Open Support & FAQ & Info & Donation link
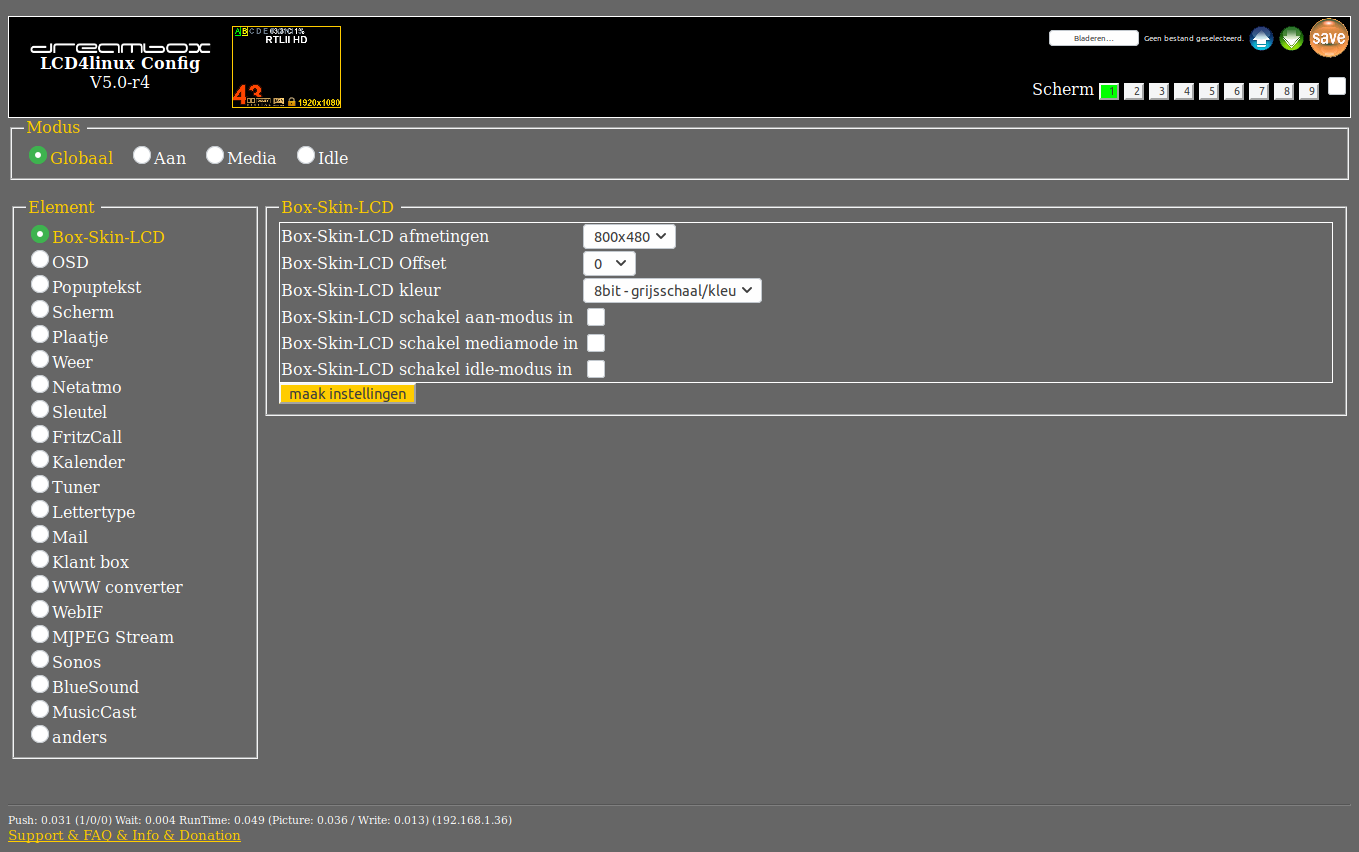The image size is (1359, 852). point(124,836)
